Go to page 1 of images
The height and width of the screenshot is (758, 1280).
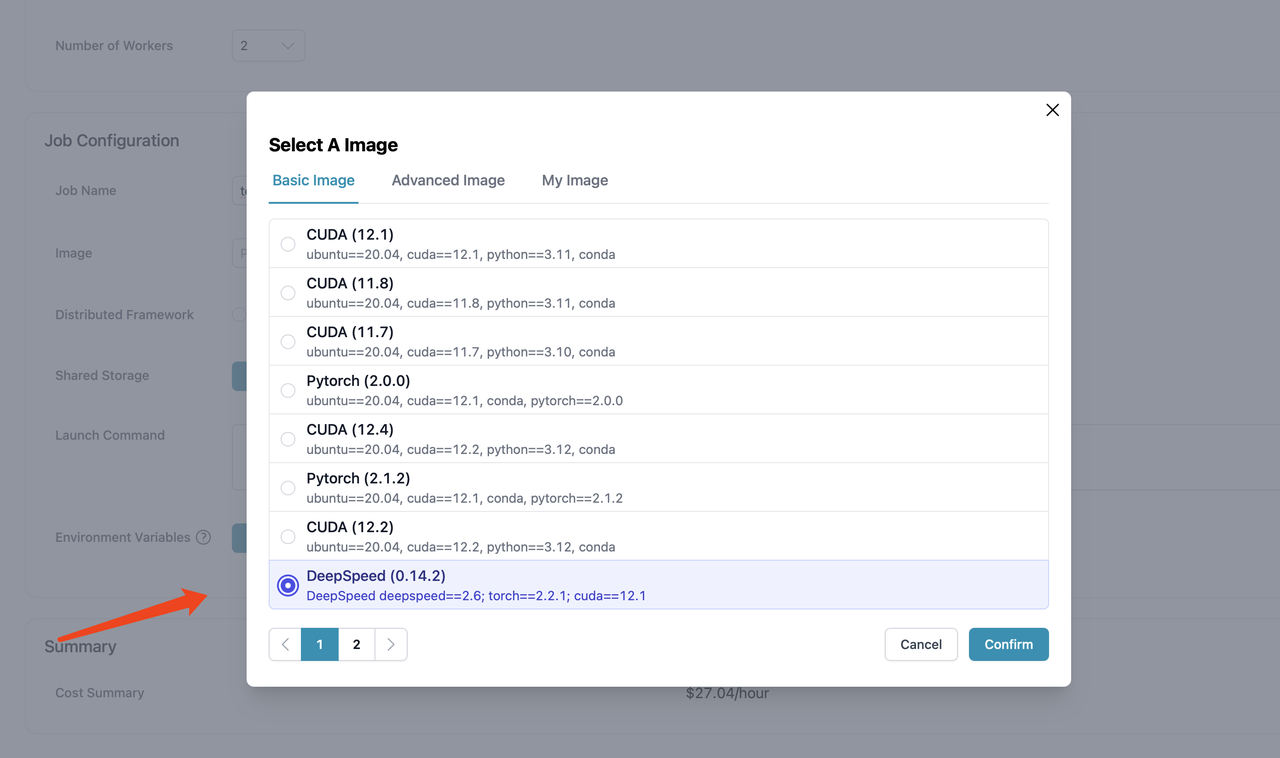[320, 644]
